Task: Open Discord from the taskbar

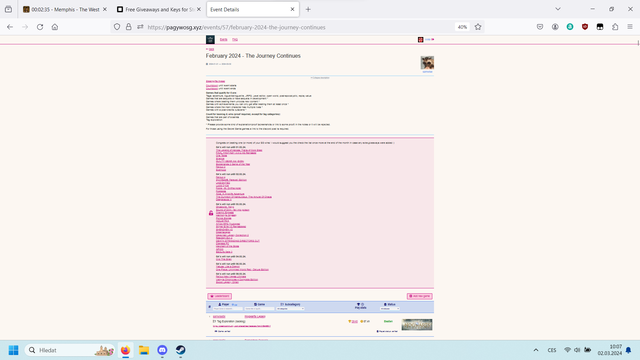Action: click(162, 350)
